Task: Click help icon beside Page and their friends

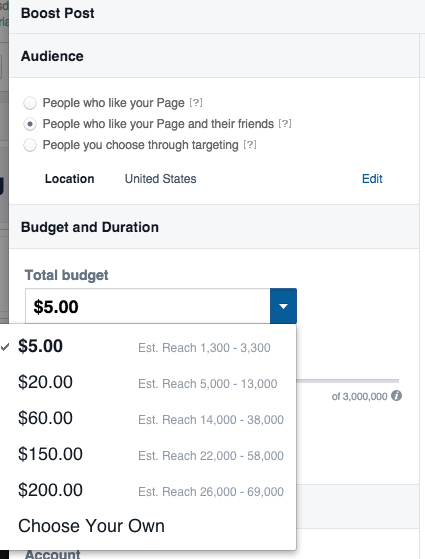Action: tap(285, 124)
